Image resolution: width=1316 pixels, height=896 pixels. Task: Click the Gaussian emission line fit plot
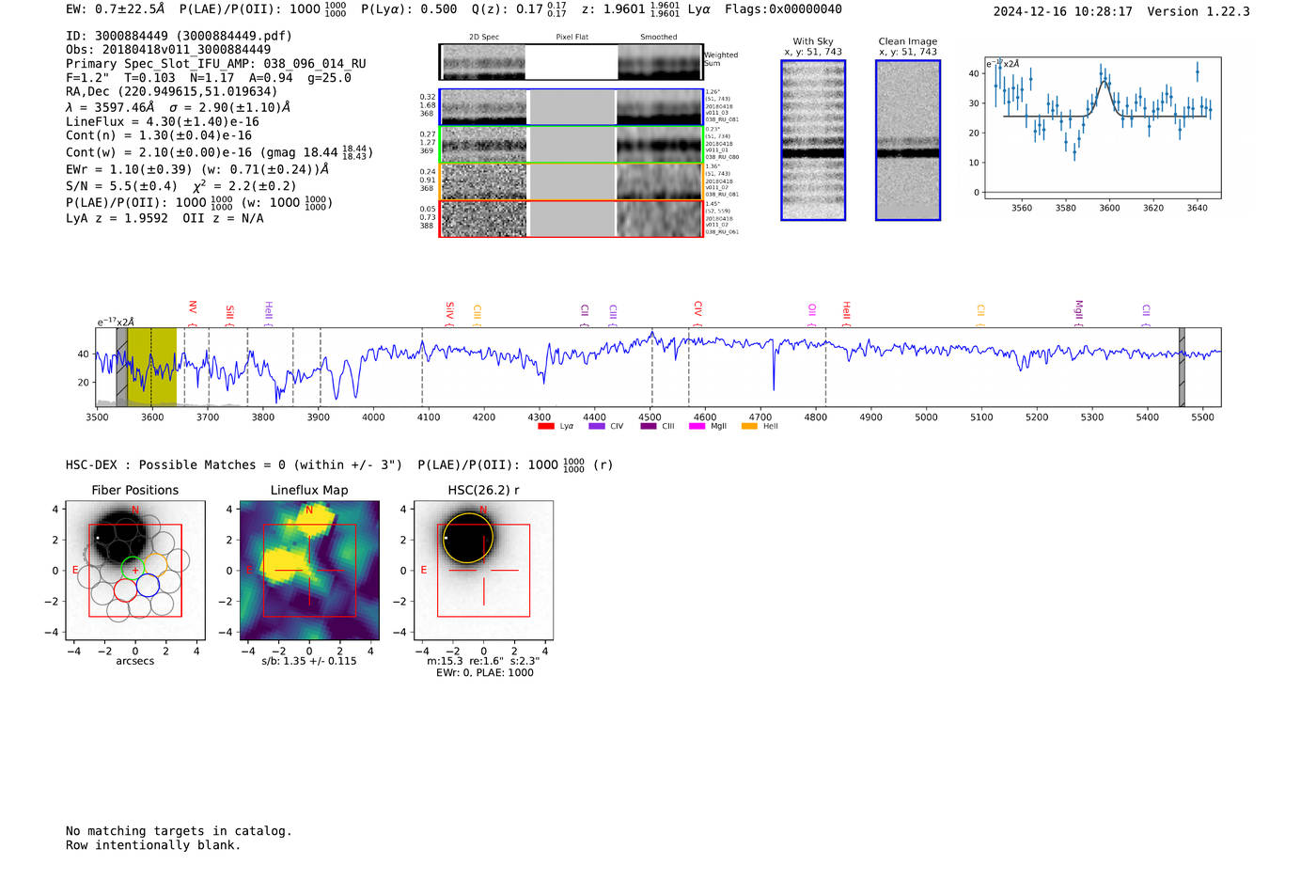click(x=1102, y=128)
